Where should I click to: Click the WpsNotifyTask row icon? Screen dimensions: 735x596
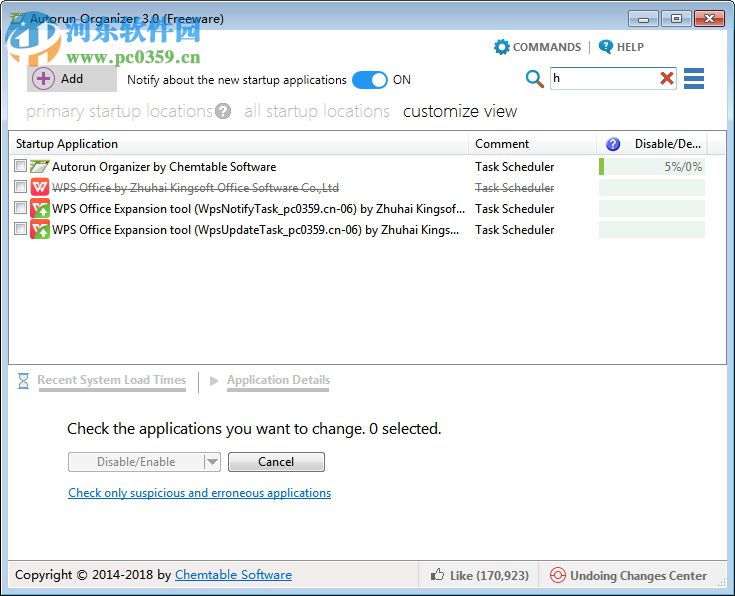[39, 208]
